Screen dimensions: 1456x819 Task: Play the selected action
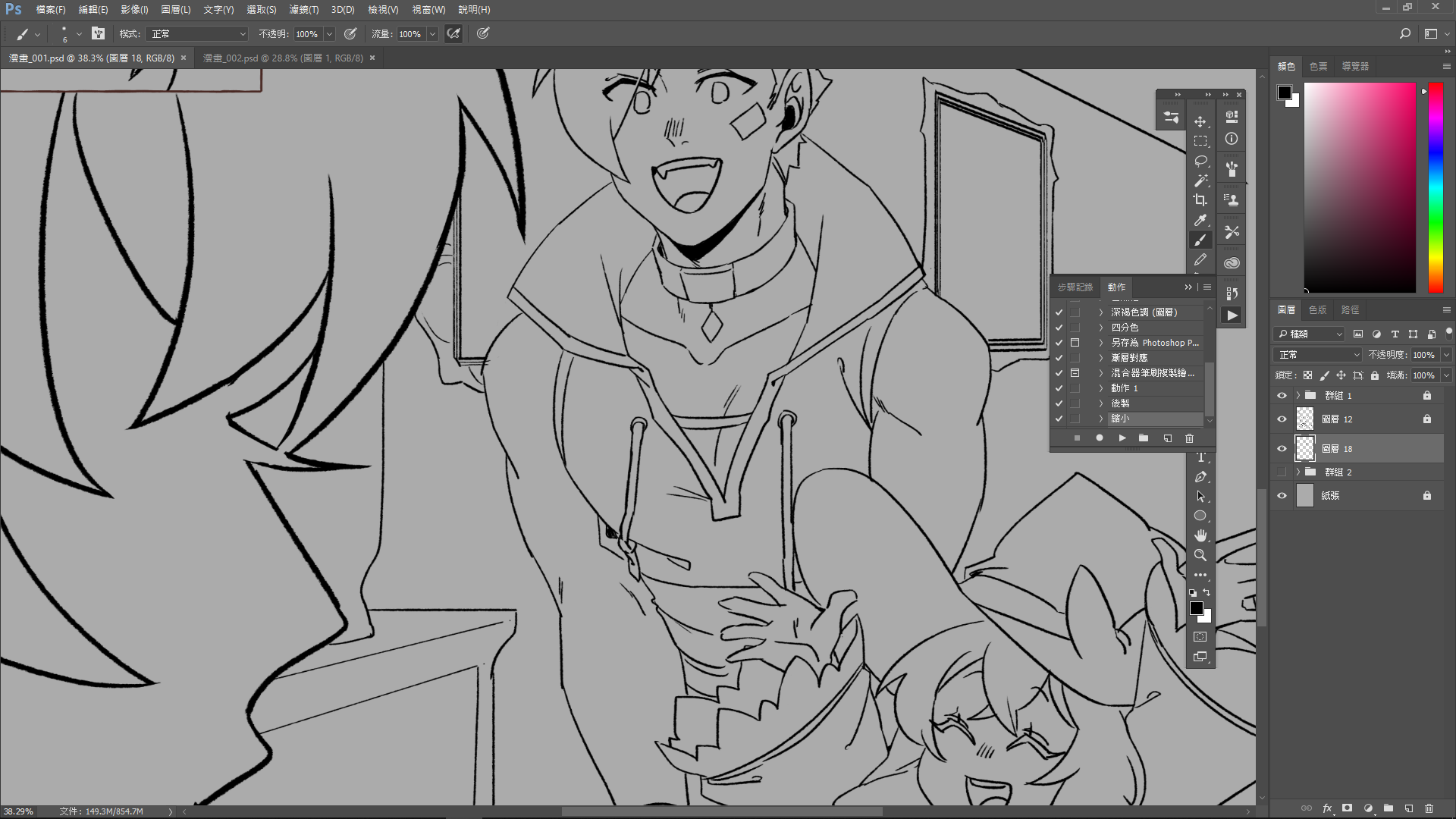[x=1122, y=438]
